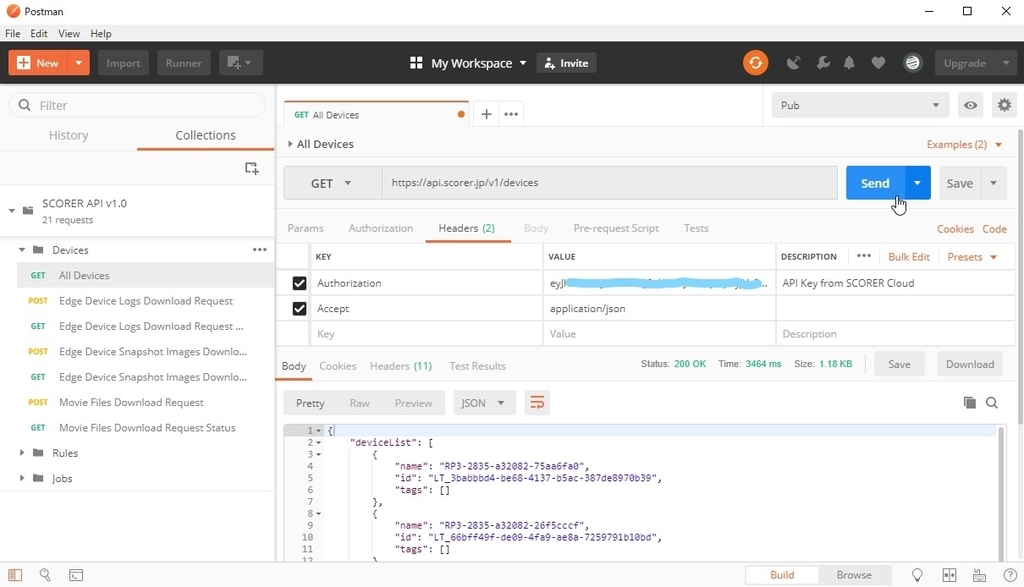Open keyboard shortcuts icon
Image resolution: width=1024 pixels, height=587 pixels.
click(979, 575)
